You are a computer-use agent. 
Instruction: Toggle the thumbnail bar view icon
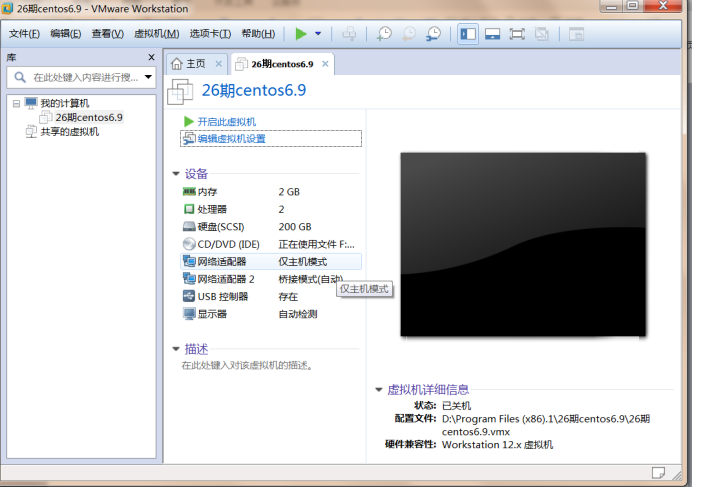click(492, 34)
